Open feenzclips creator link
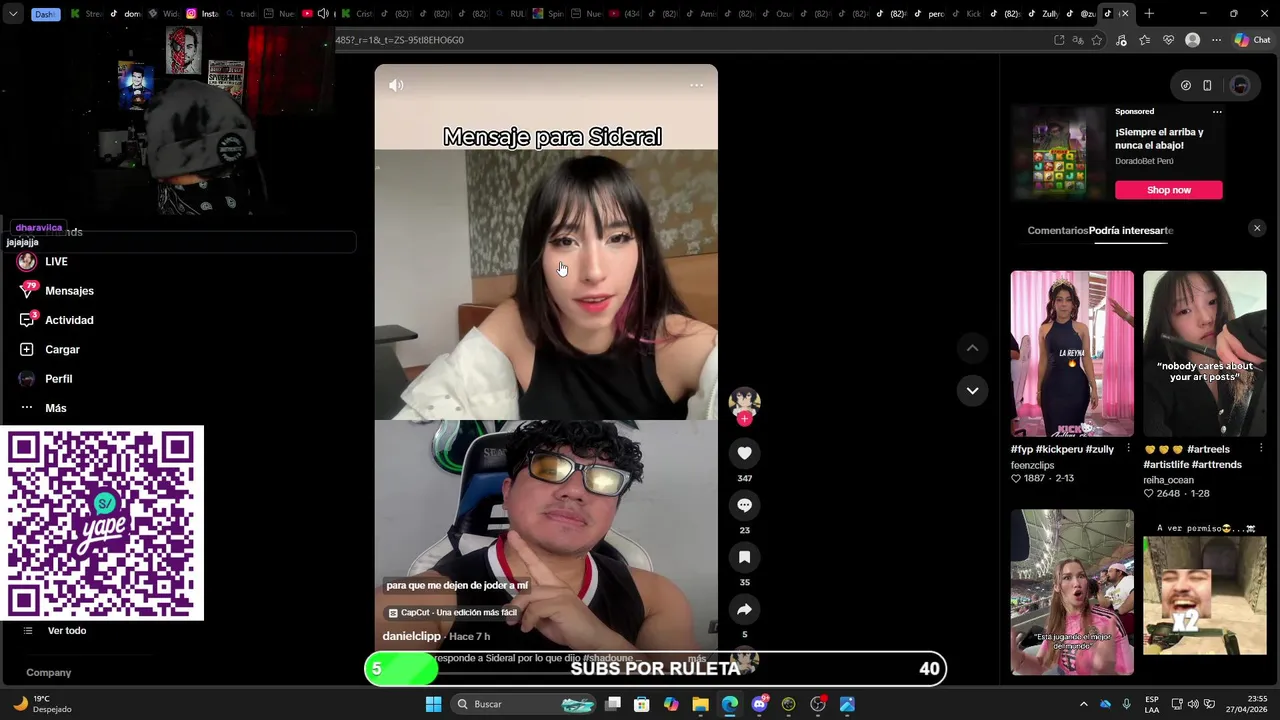 point(1032,465)
